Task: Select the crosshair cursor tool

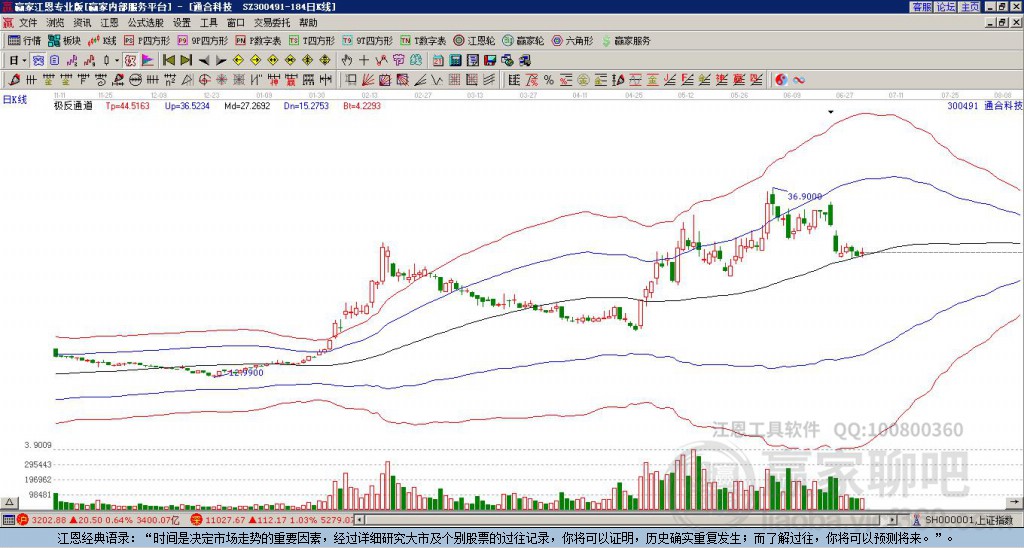Action: pos(364,61)
